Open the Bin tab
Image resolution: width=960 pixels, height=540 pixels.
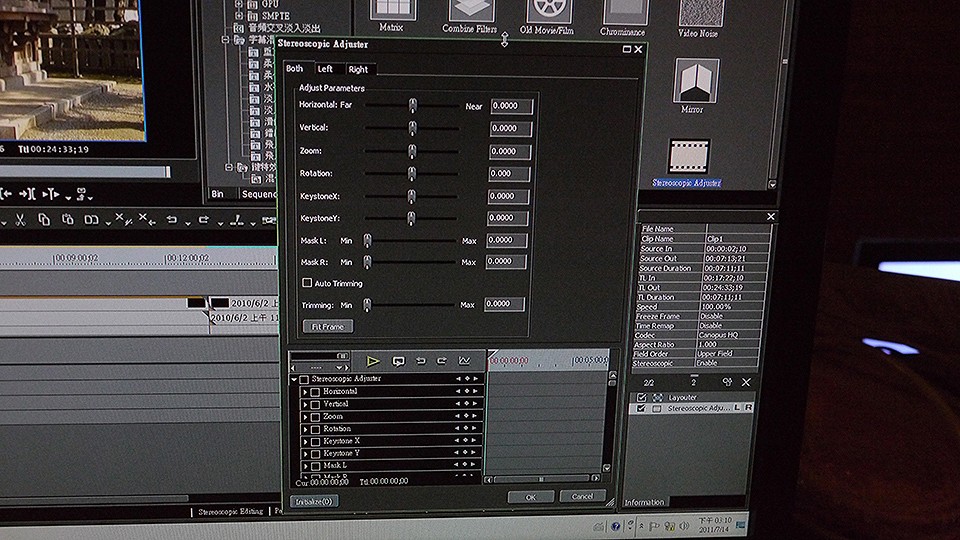point(219,194)
